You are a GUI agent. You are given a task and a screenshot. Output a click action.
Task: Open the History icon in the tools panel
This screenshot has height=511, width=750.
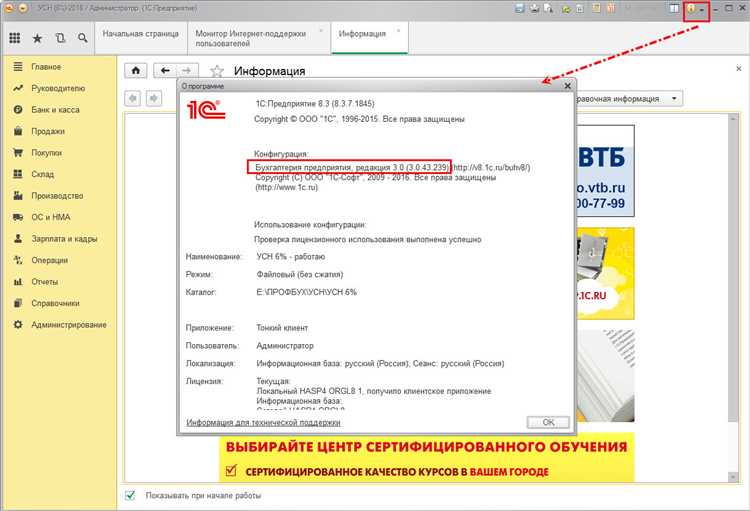(60, 38)
